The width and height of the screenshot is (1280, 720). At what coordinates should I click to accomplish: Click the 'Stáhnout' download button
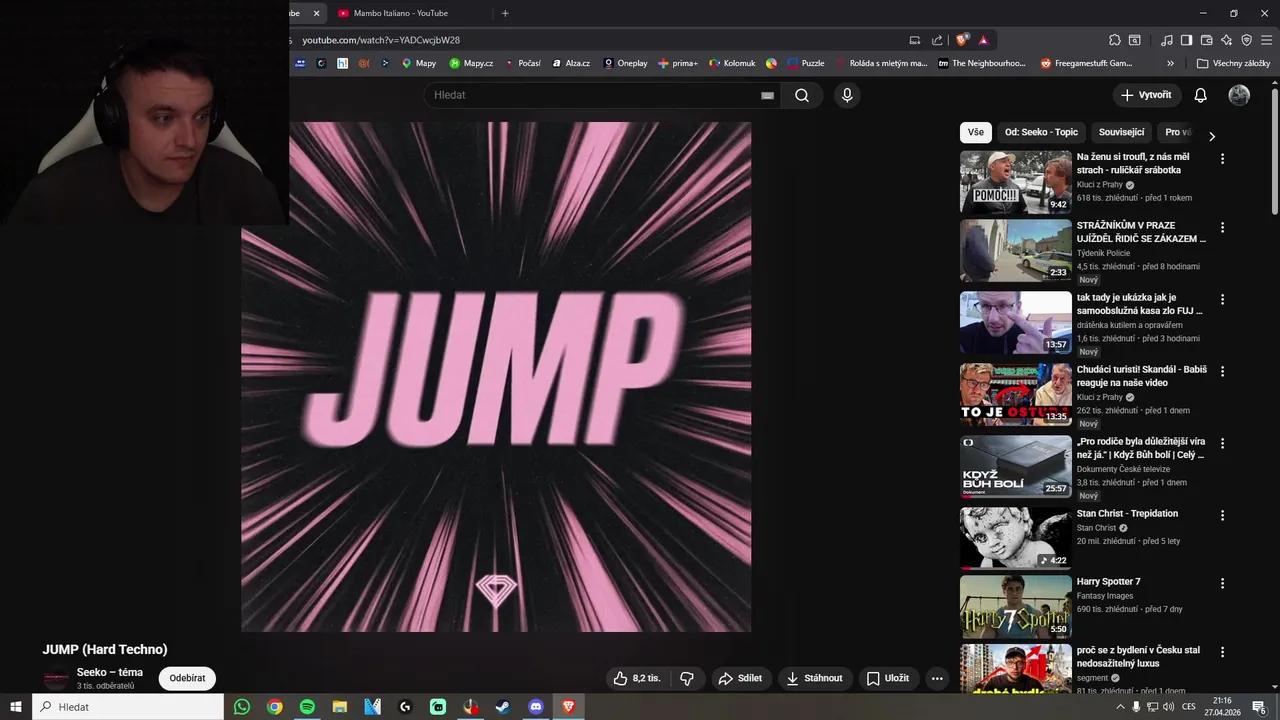click(815, 678)
